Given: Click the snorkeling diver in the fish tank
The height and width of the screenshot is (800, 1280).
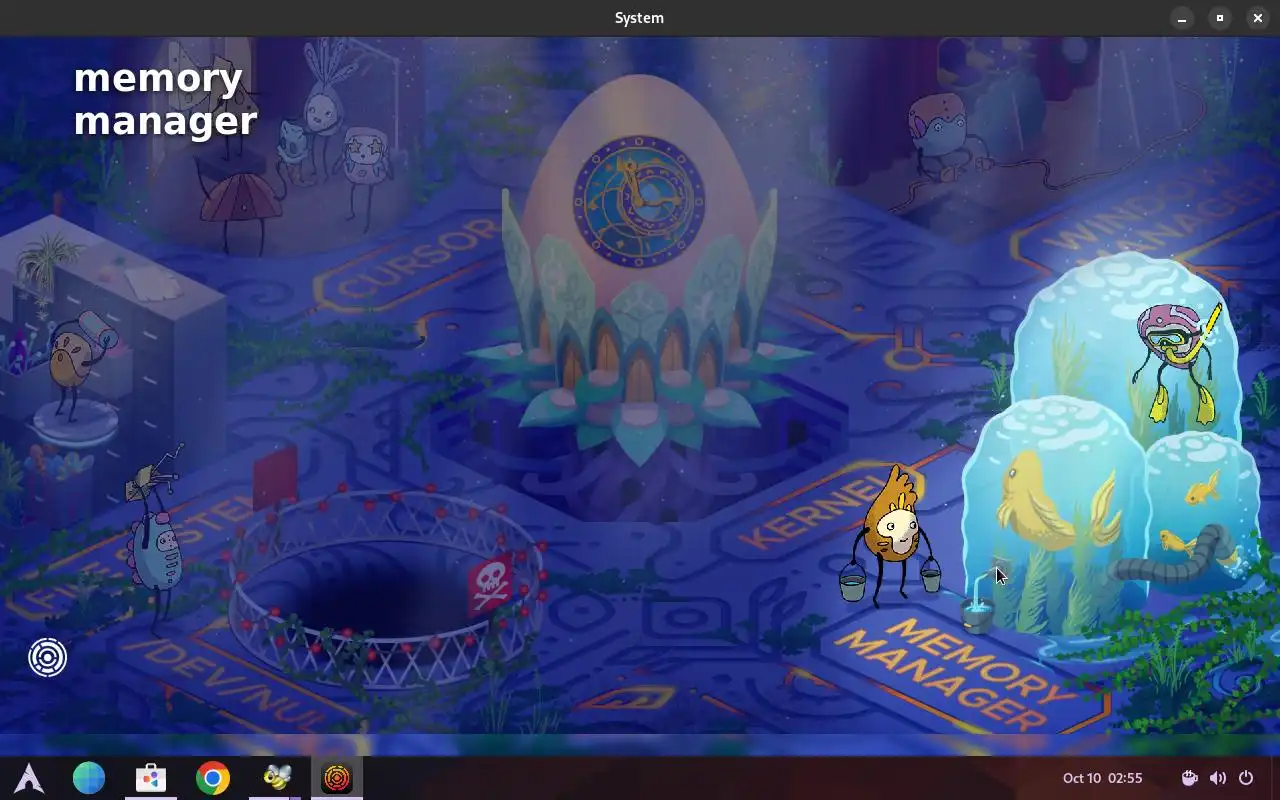Looking at the screenshot, I should click(x=1178, y=362).
